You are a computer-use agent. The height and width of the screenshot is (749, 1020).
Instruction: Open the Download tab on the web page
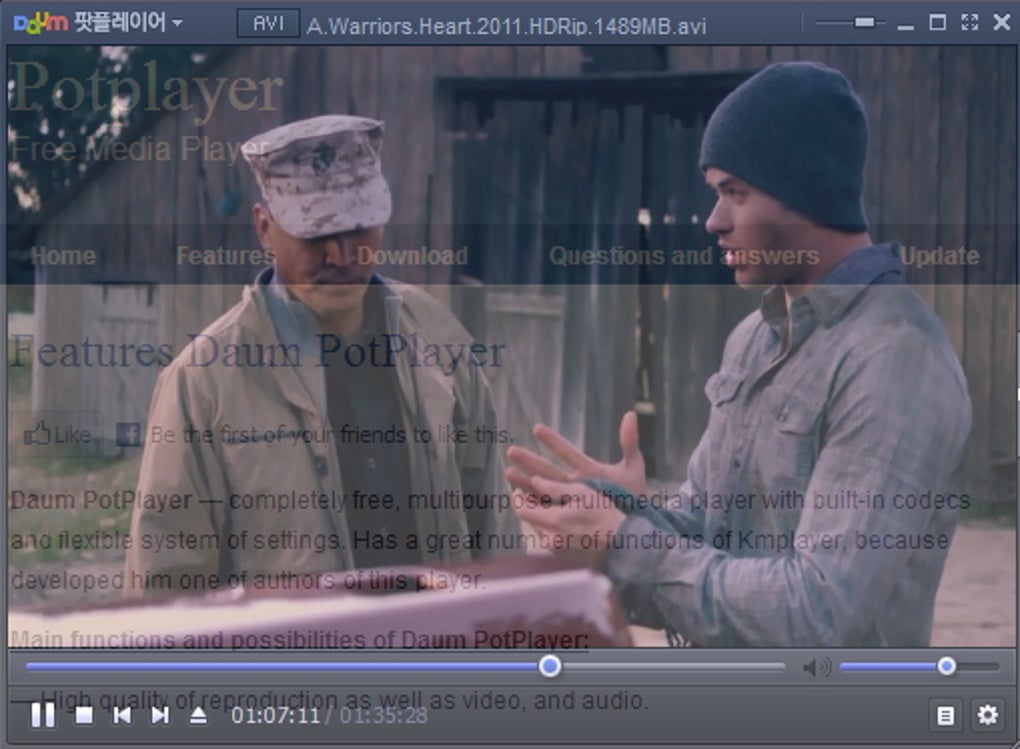(x=412, y=256)
